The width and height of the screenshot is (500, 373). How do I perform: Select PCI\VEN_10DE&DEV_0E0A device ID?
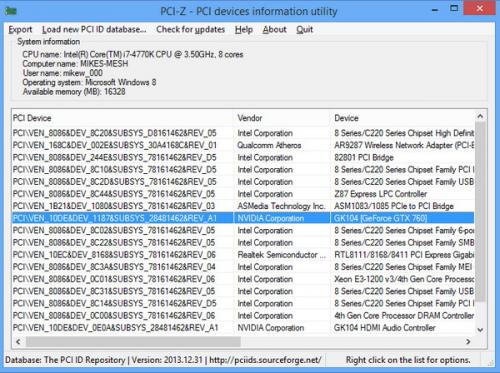115,328
